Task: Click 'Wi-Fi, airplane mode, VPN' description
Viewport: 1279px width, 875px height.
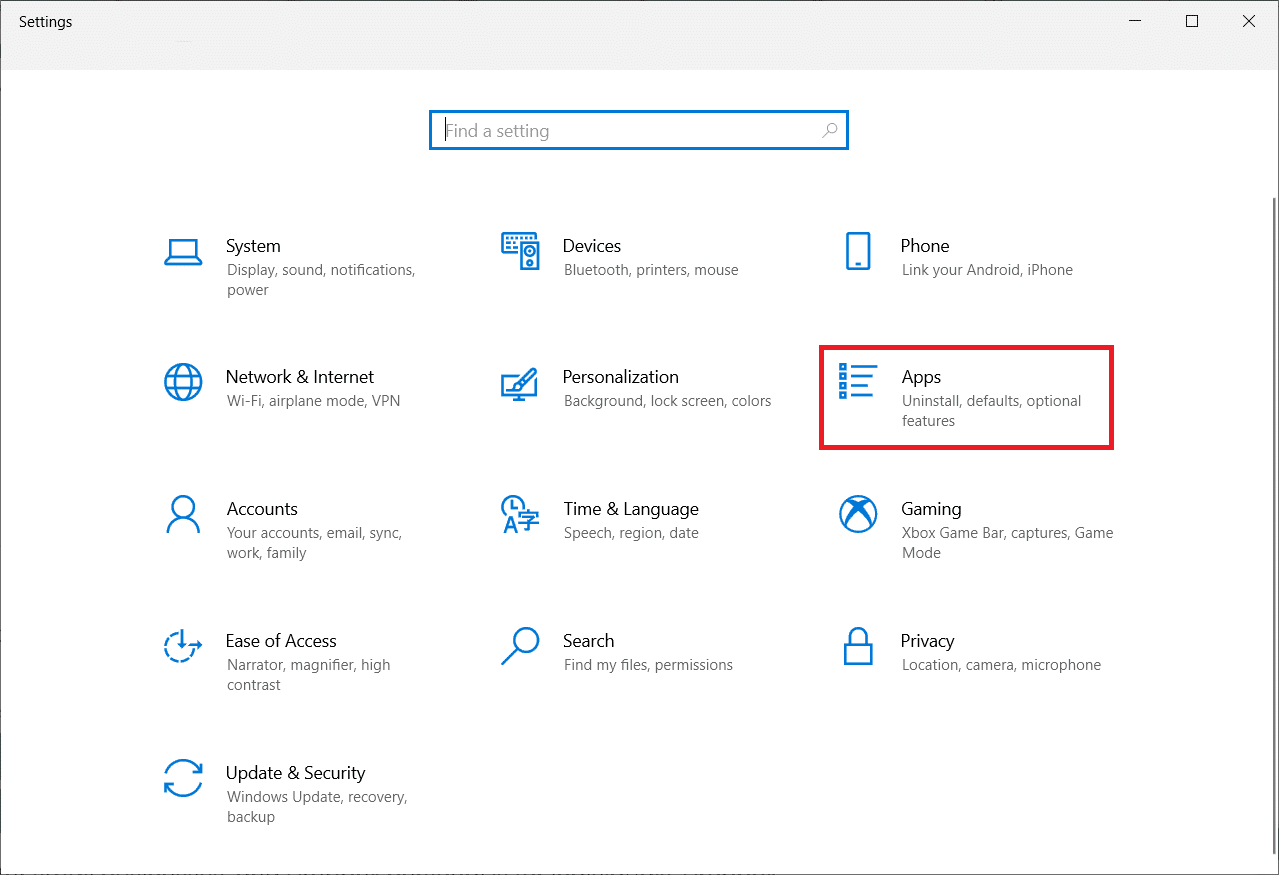Action: click(x=314, y=401)
